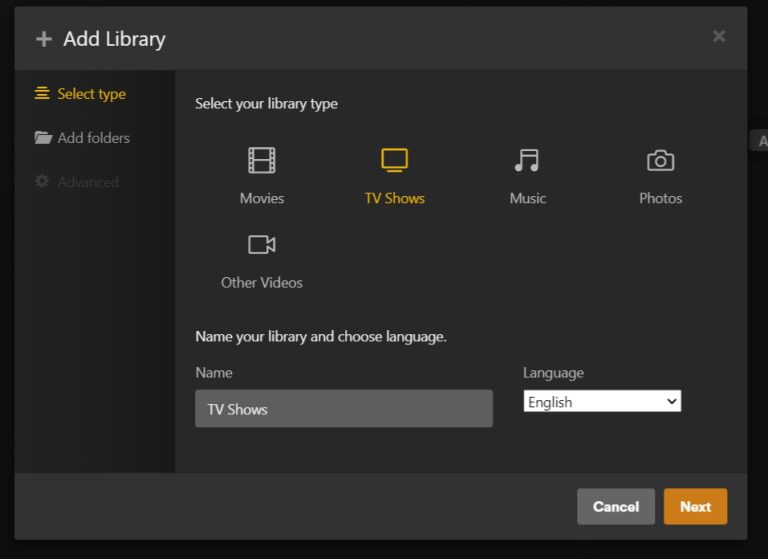The width and height of the screenshot is (768, 559).
Task: Click the Name field containing TV Shows
Action: (343, 409)
